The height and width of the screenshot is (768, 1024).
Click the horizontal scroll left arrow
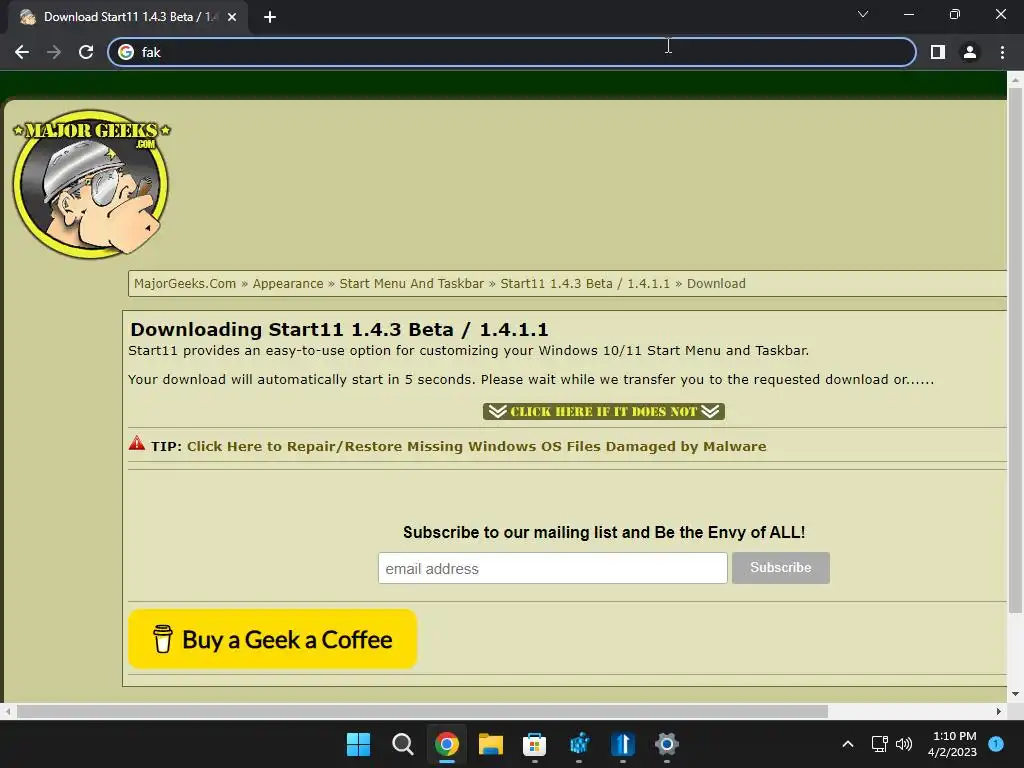(x=7, y=711)
